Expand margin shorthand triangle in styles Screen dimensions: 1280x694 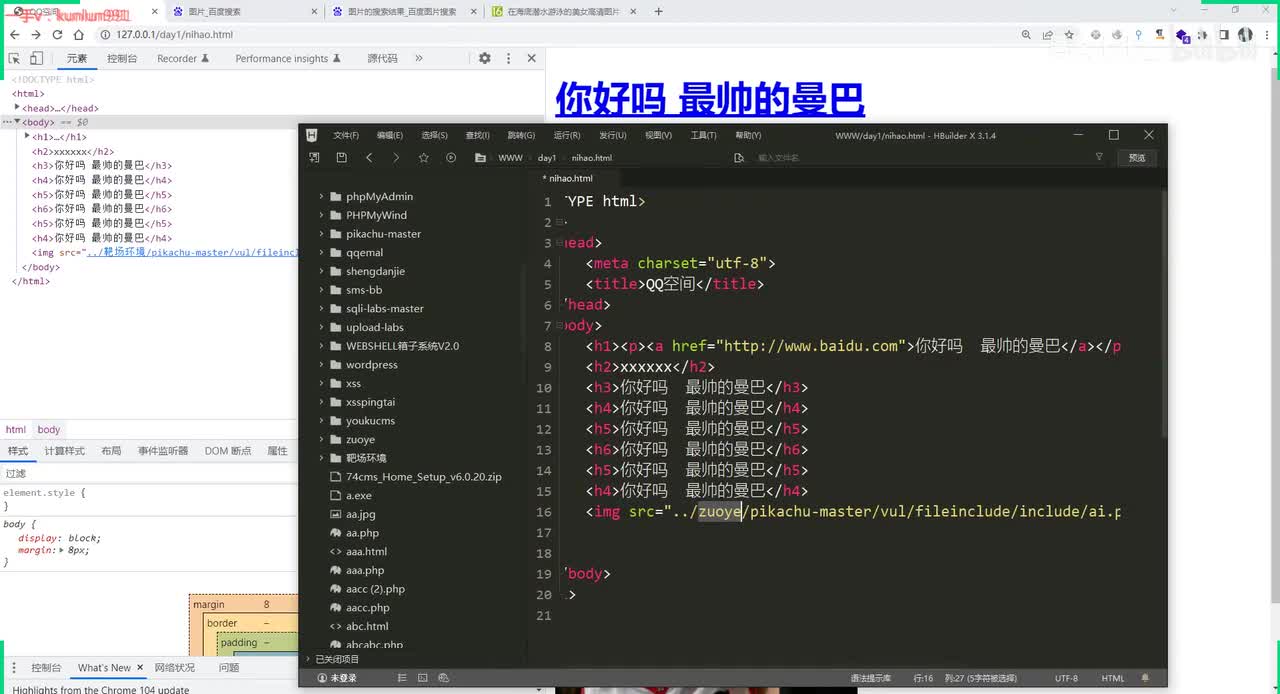click(61, 550)
